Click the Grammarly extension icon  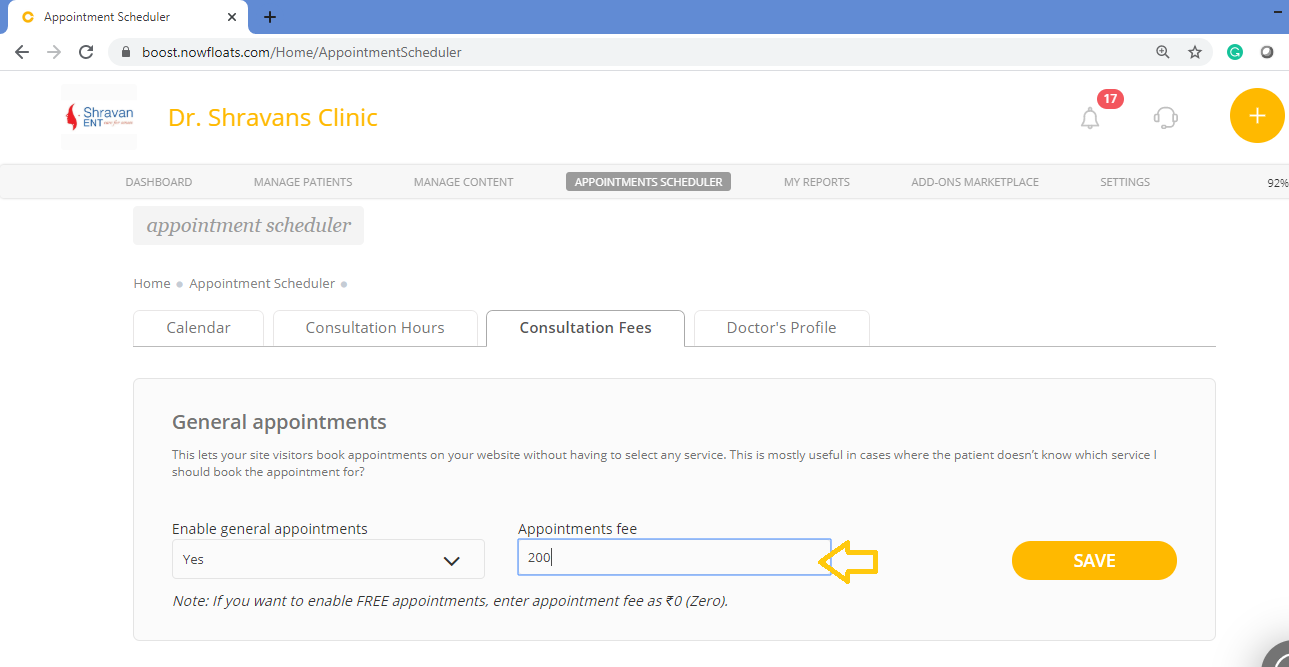tap(1235, 52)
